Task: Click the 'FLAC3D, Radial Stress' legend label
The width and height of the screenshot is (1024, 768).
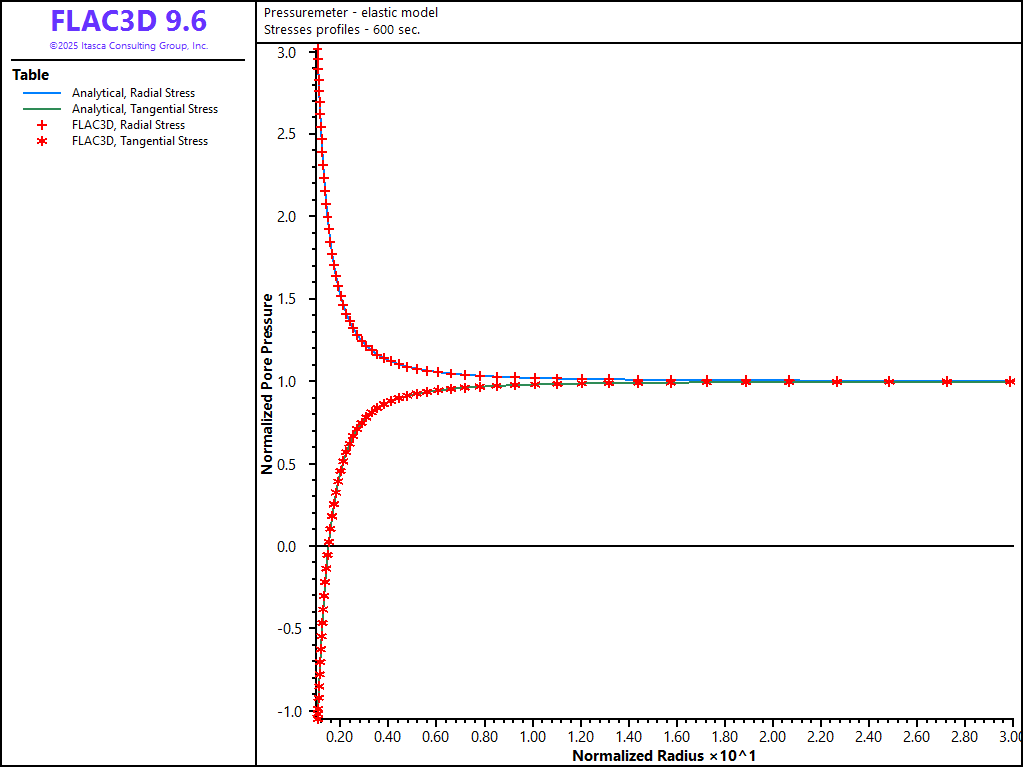Action: [128, 125]
